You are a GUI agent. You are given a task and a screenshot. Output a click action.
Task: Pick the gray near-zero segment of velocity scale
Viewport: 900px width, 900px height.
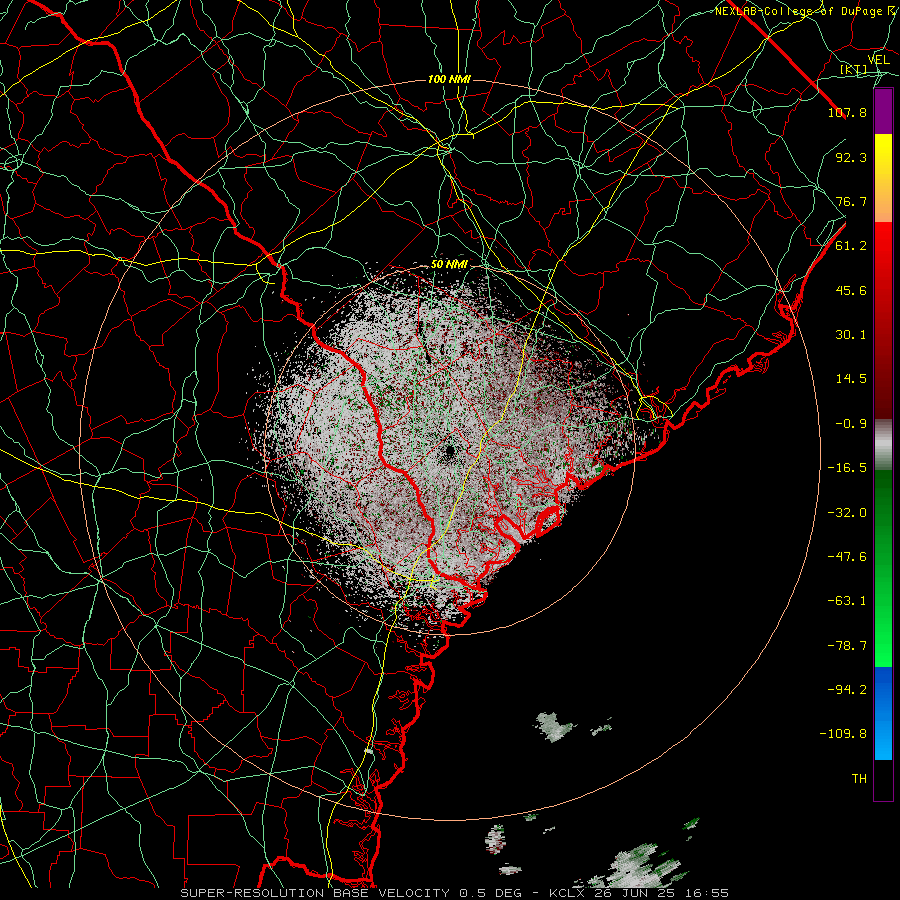(883, 444)
